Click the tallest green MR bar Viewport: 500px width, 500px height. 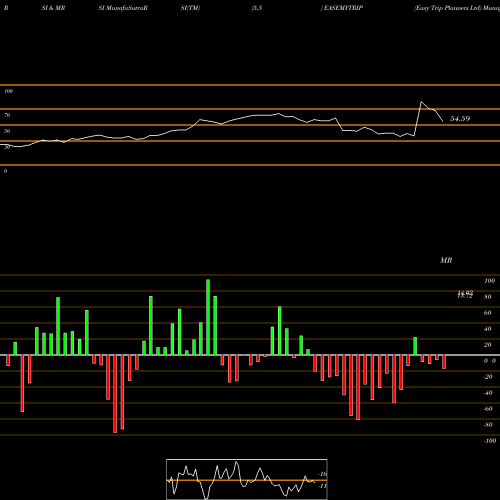click(x=208, y=317)
